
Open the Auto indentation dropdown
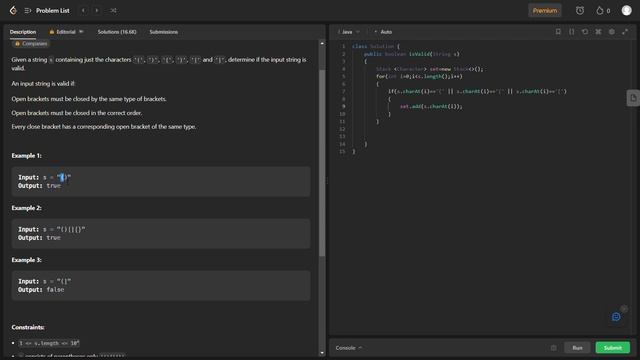(x=383, y=32)
